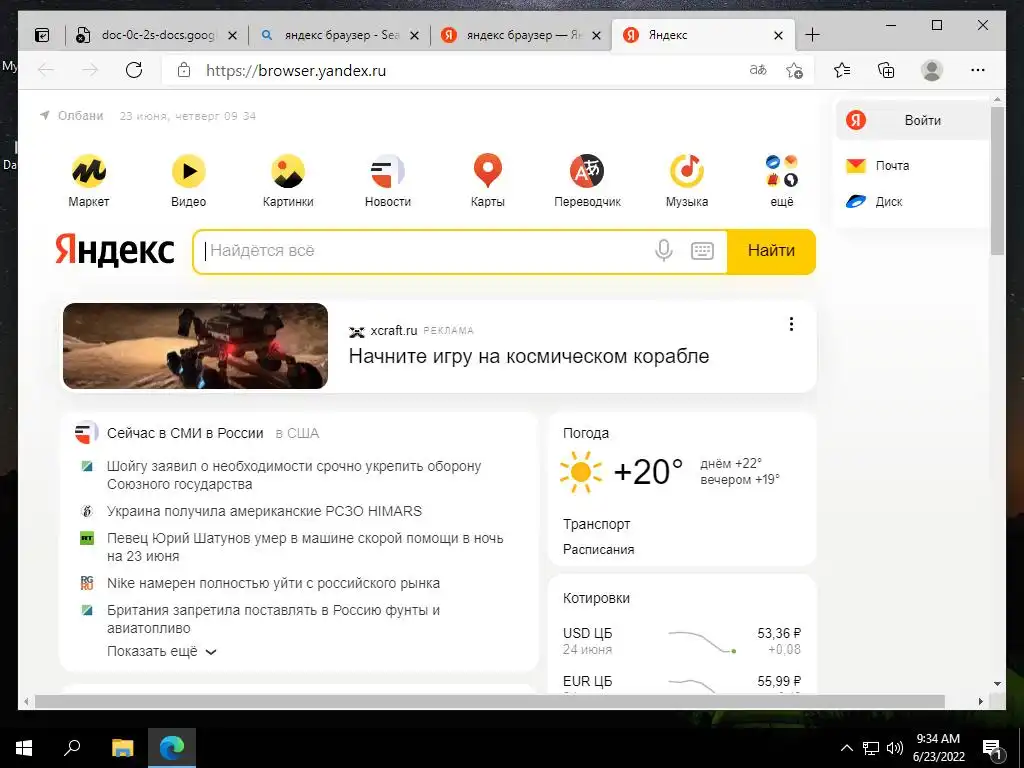1024x768 pixels.
Task: Activate voice search microphone icon
Action: pos(664,251)
